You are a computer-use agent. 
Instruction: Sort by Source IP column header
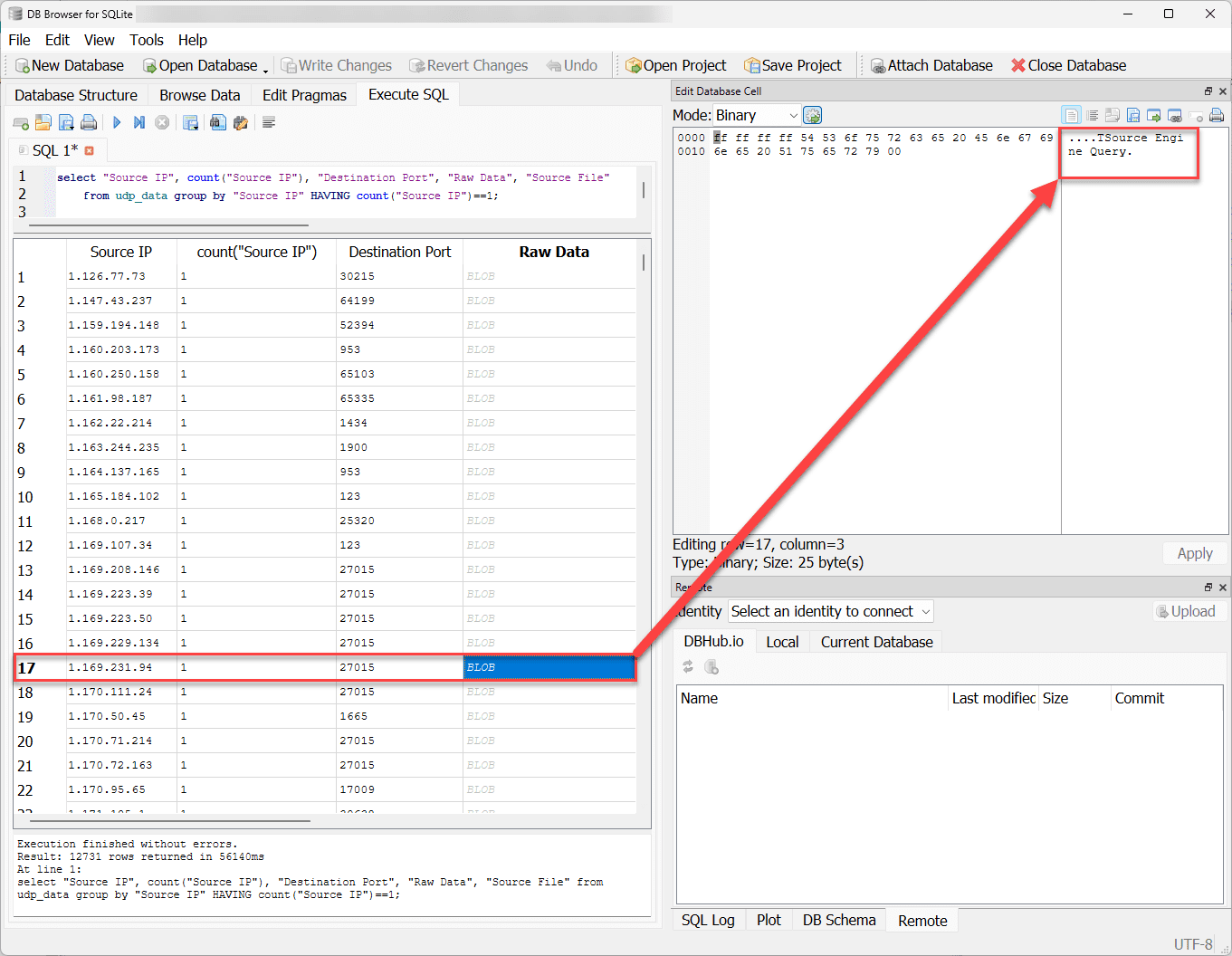(x=120, y=252)
